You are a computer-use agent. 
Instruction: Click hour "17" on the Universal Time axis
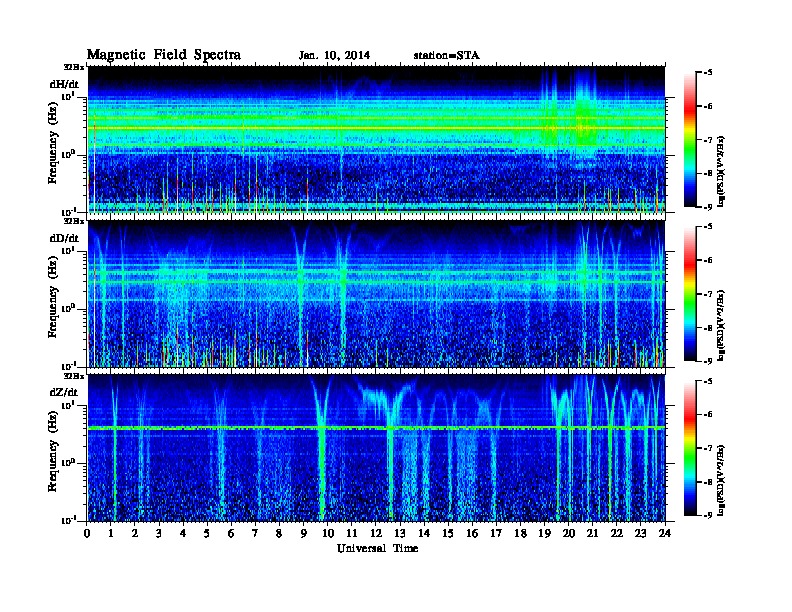click(x=496, y=533)
